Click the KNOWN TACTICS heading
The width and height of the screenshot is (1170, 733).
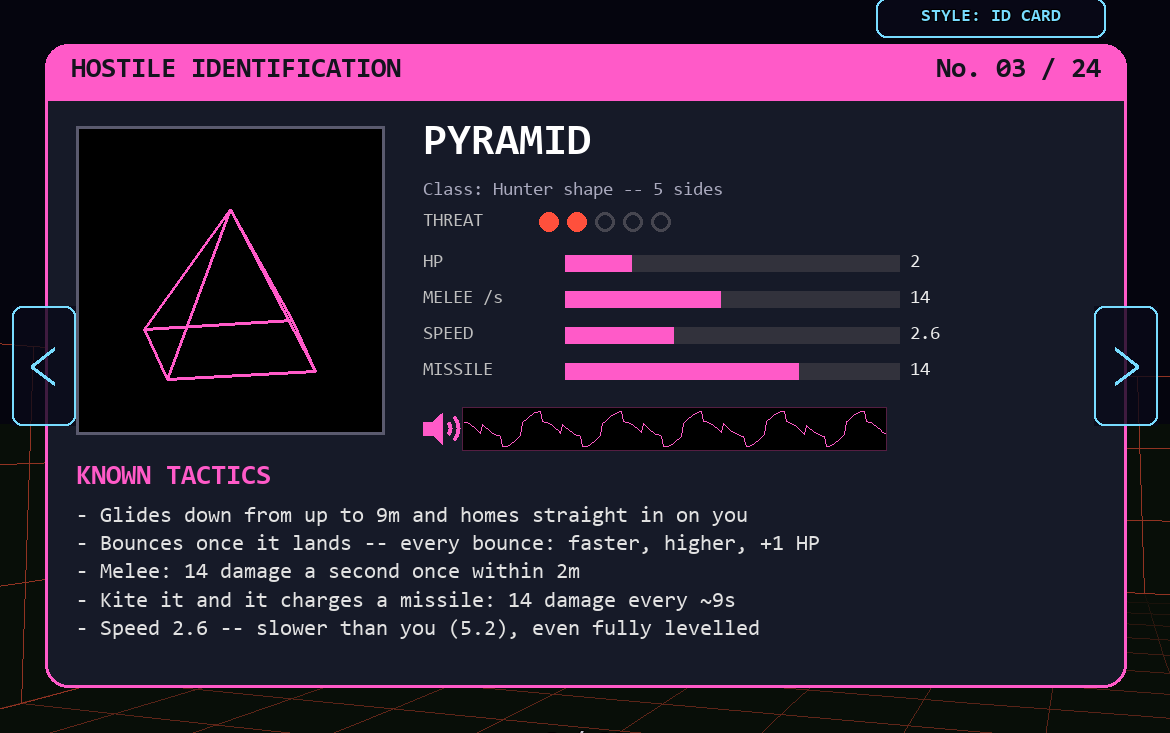click(174, 475)
